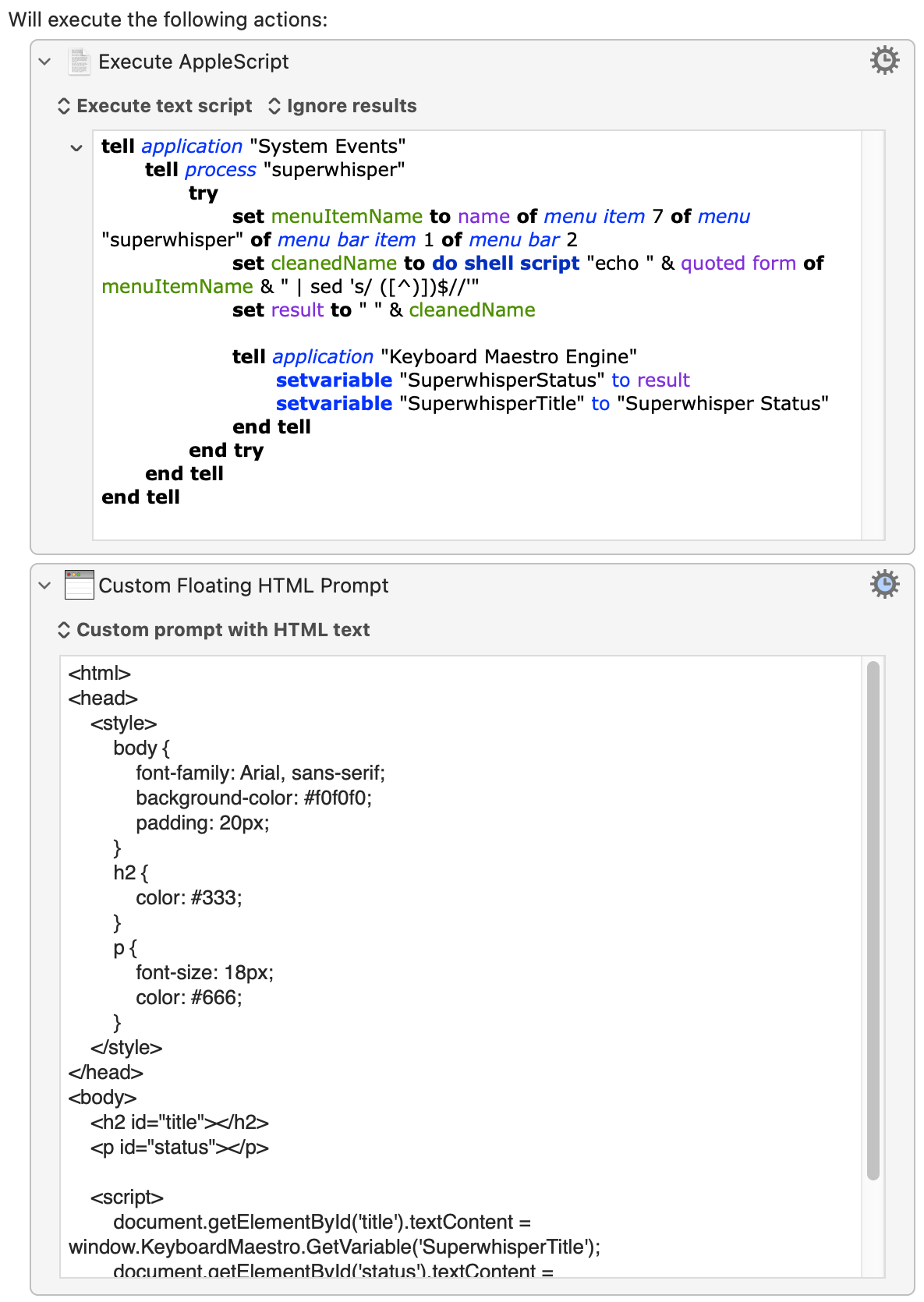Screen dimensions: 924x1302
Task: Click the 'font-family: Arial, sans-serif;' line
Action: click(x=260, y=773)
